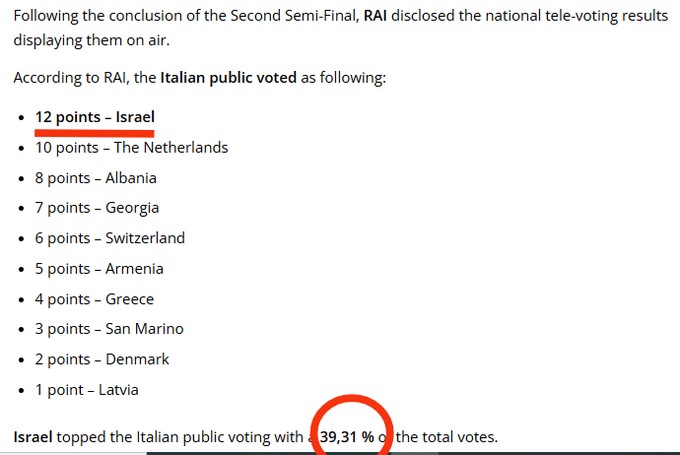Click the bold "Italian public voted" phrase
The image size is (680, 455).
coord(228,78)
